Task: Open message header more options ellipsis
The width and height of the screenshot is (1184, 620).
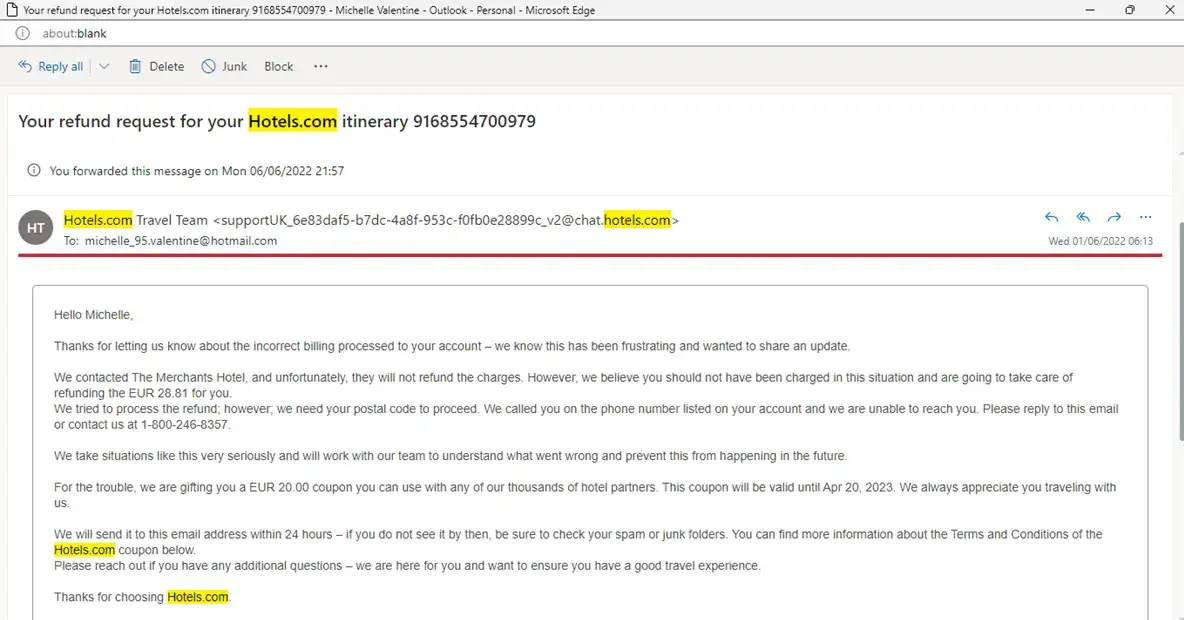Action: [1145, 217]
